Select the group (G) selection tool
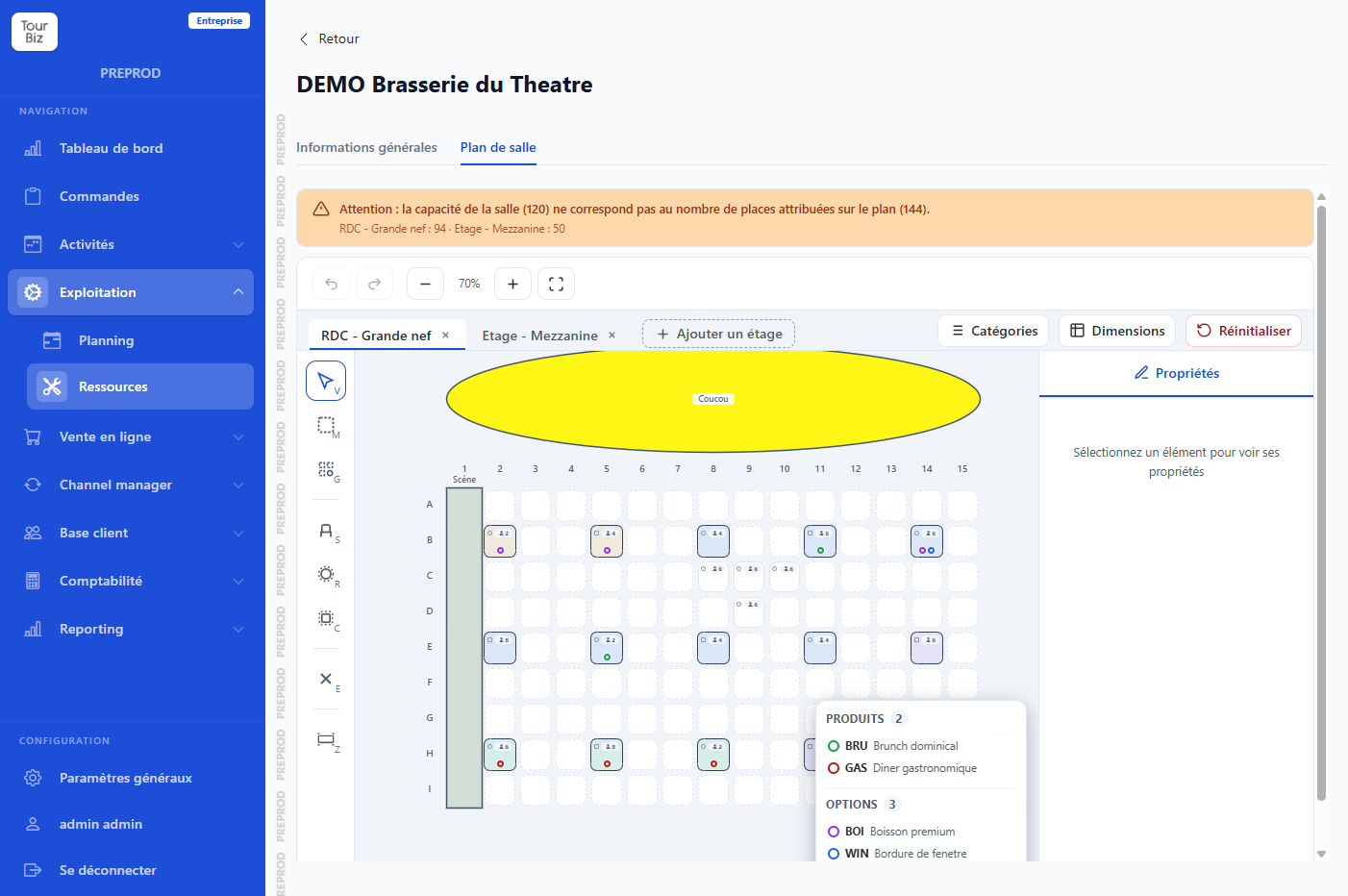 [326, 470]
